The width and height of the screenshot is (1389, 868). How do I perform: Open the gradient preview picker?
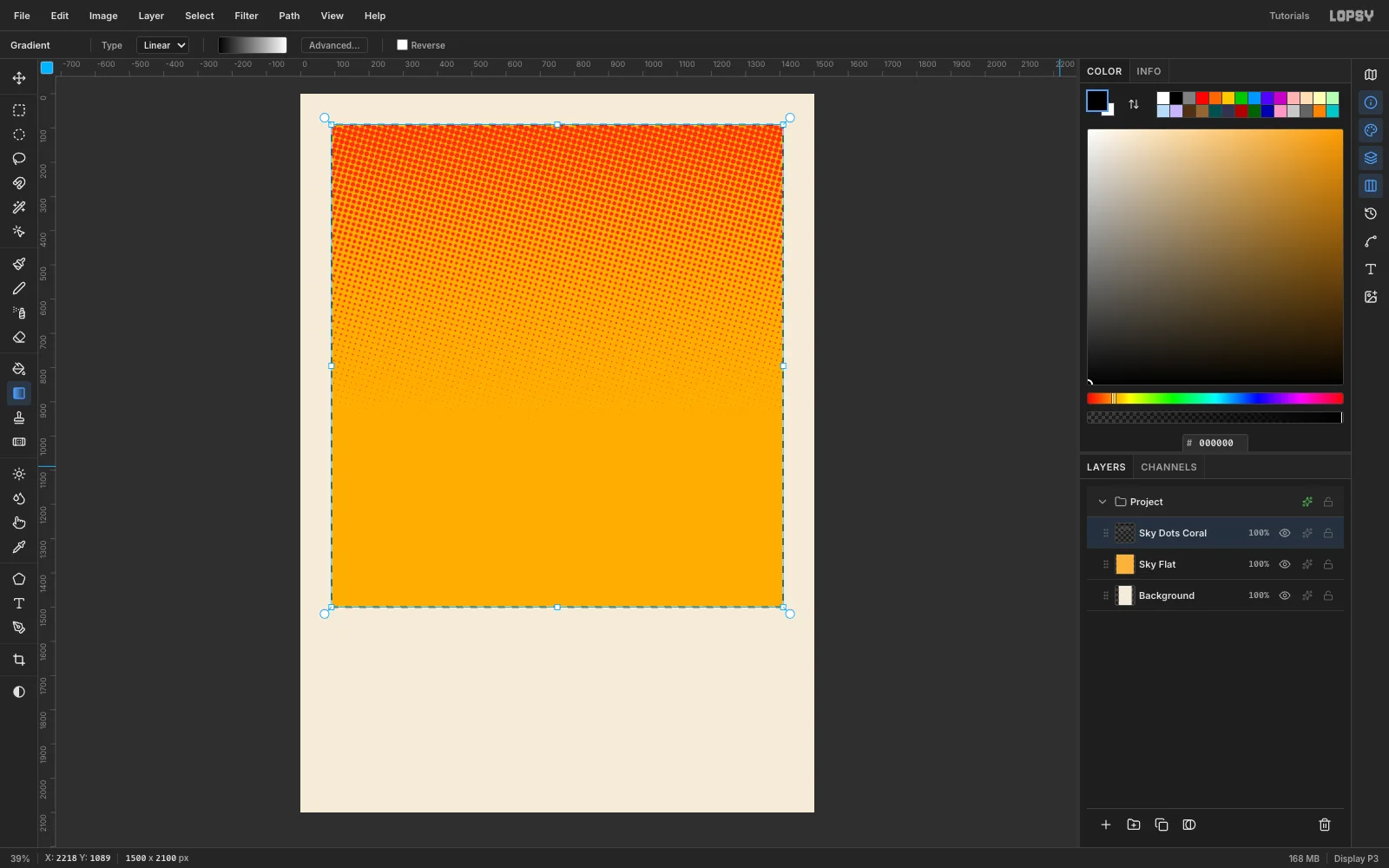point(252,45)
